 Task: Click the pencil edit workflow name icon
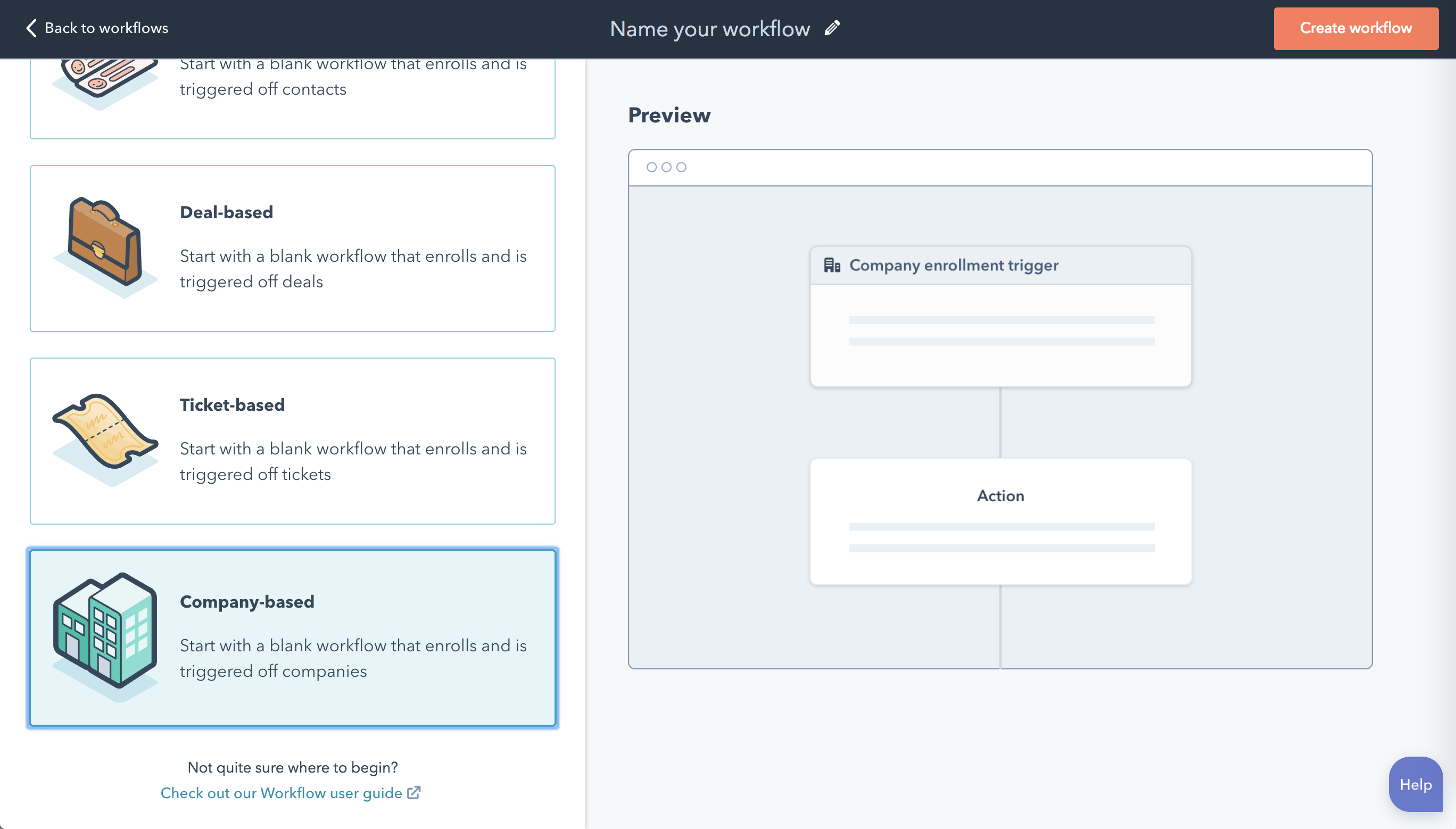point(832,28)
